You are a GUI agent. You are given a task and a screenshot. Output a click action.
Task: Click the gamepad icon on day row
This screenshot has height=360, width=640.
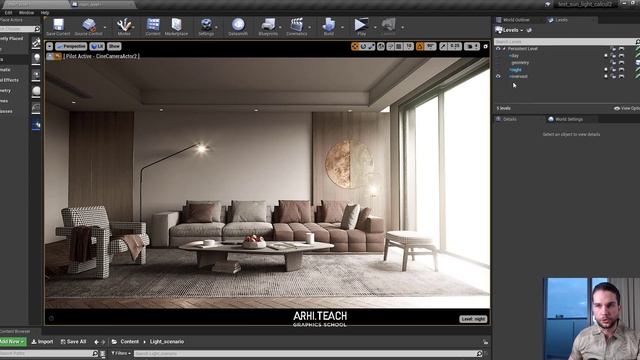click(x=622, y=56)
